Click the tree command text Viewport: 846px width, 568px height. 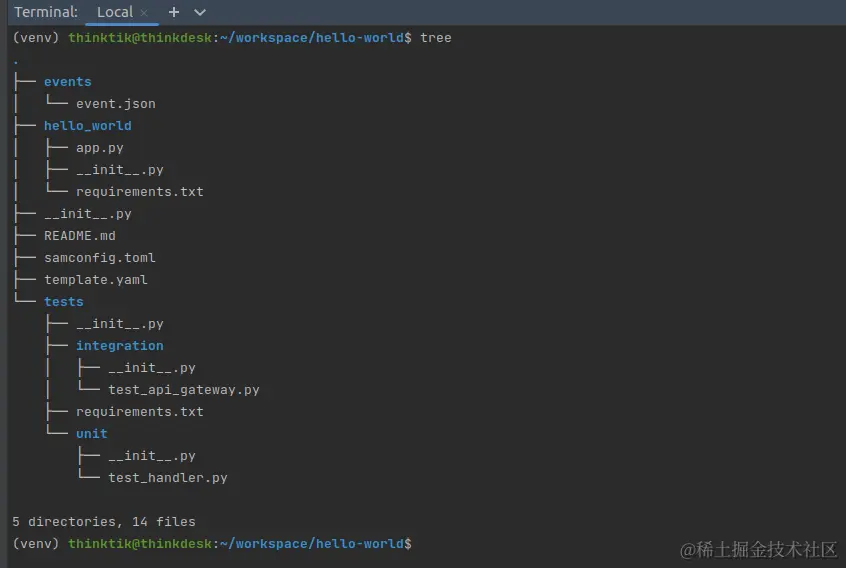[x=435, y=38]
